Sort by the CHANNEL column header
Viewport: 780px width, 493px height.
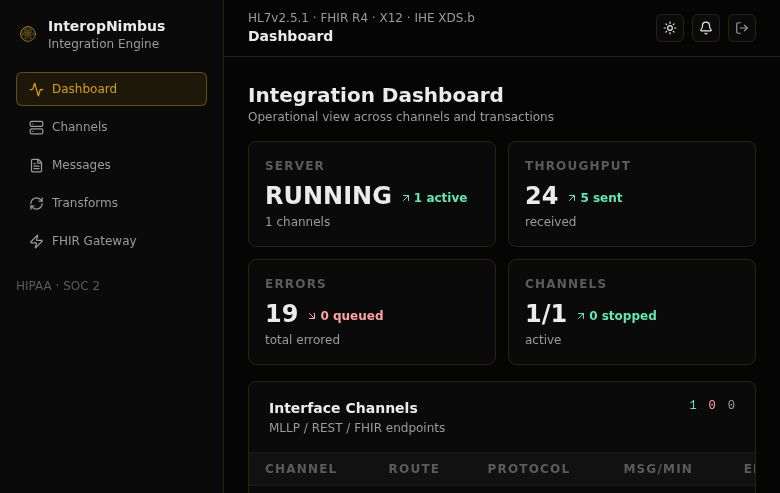301,469
